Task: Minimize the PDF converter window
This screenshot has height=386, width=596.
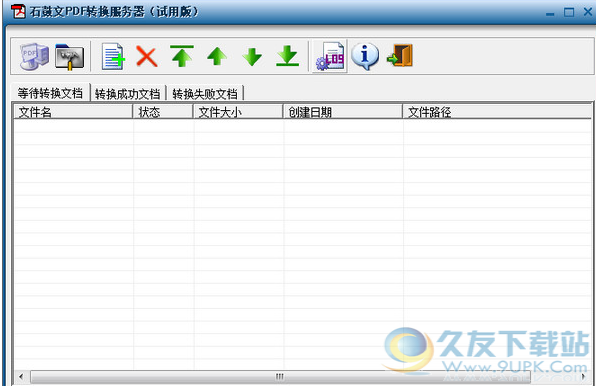Action: click(550, 13)
